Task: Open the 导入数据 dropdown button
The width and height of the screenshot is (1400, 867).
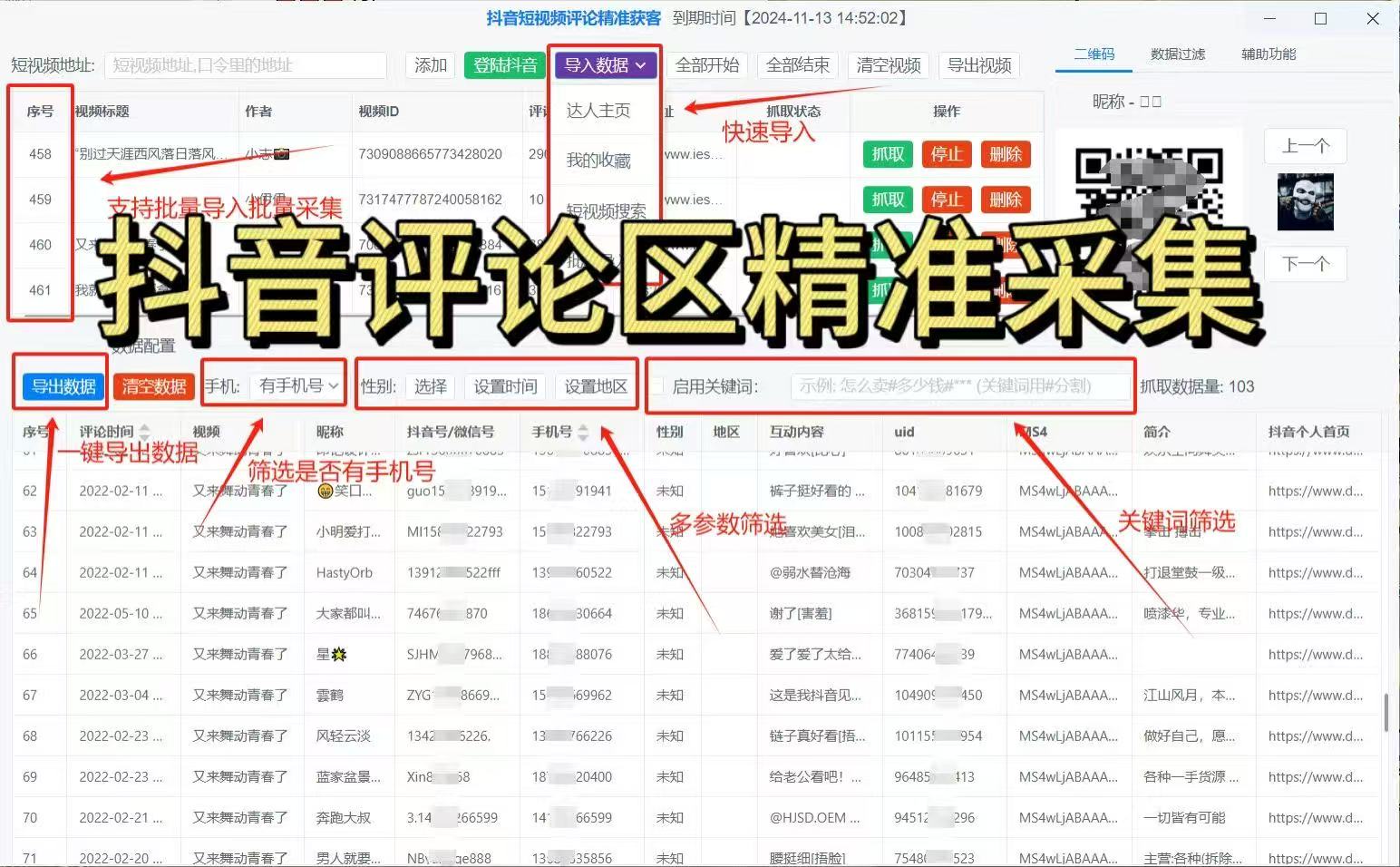Action: pyautogui.click(x=605, y=65)
